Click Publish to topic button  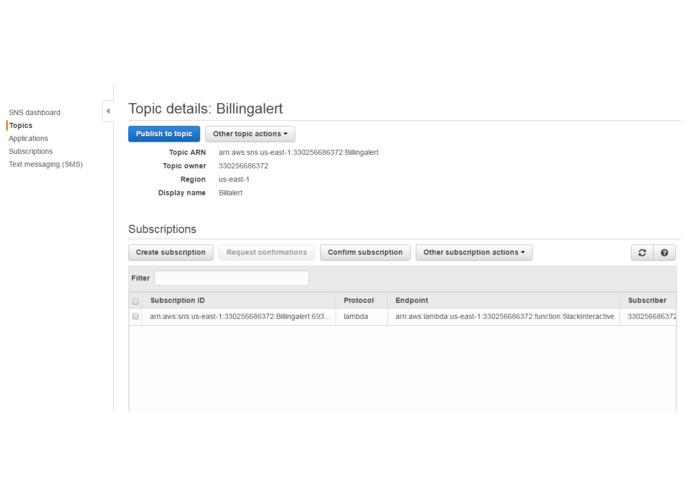pyautogui.click(x=164, y=134)
